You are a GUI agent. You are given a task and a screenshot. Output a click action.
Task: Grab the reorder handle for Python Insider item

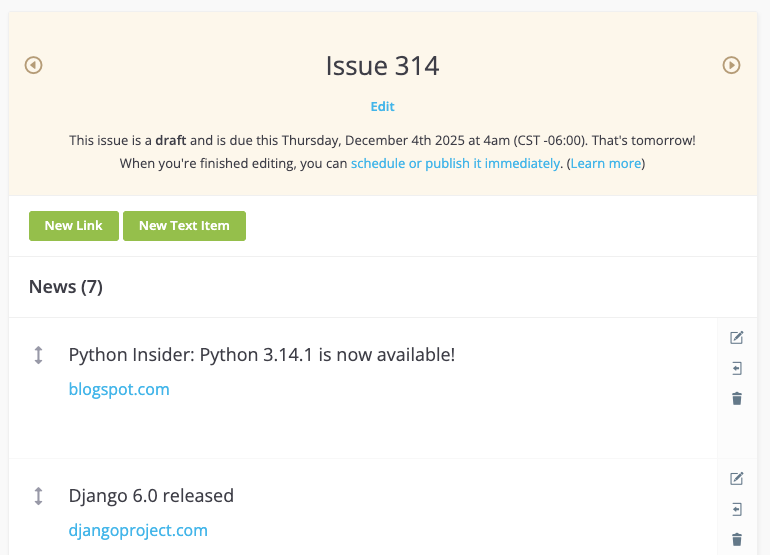39,355
